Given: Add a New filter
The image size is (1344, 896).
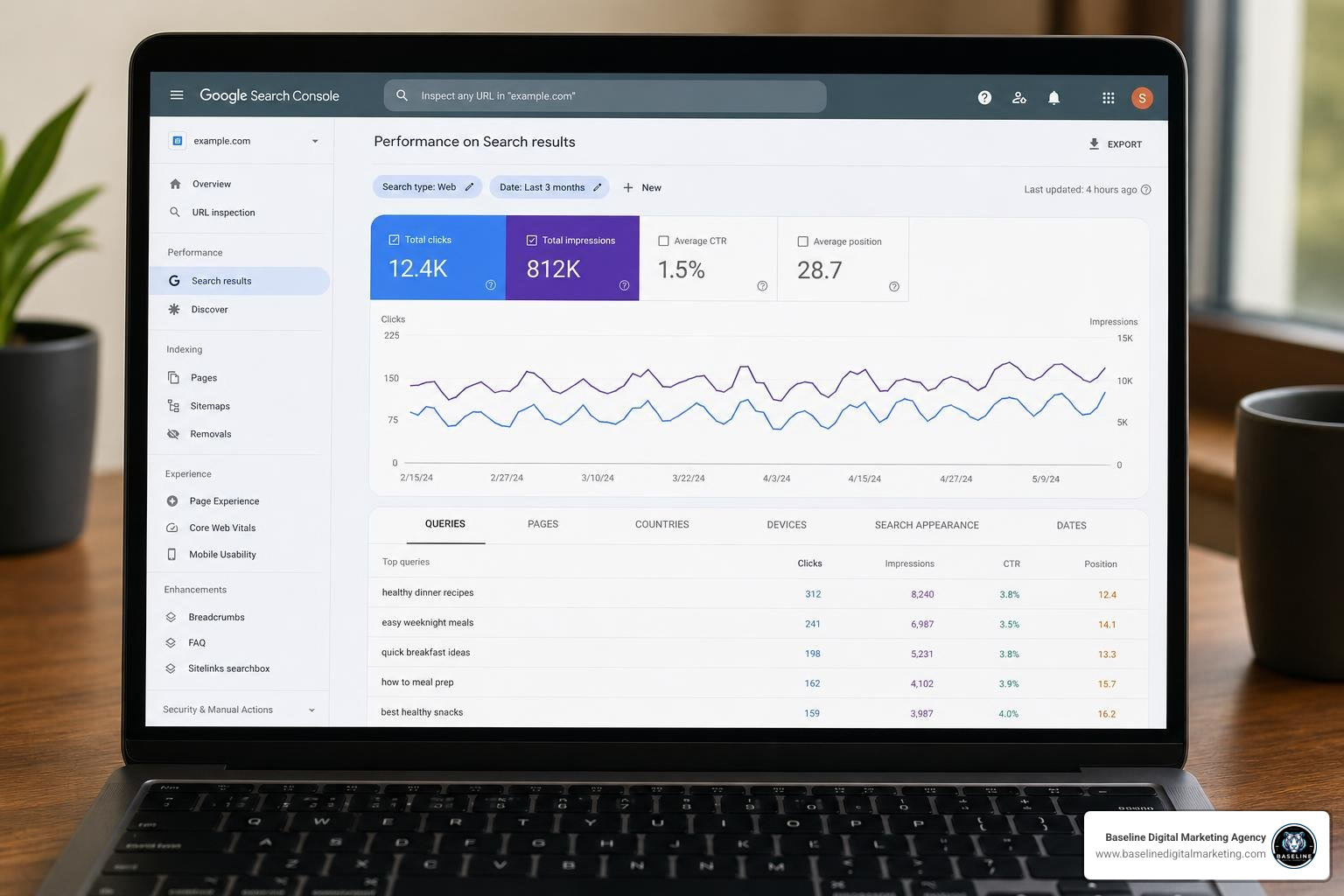Looking at the screenshot, I should 642,187.
